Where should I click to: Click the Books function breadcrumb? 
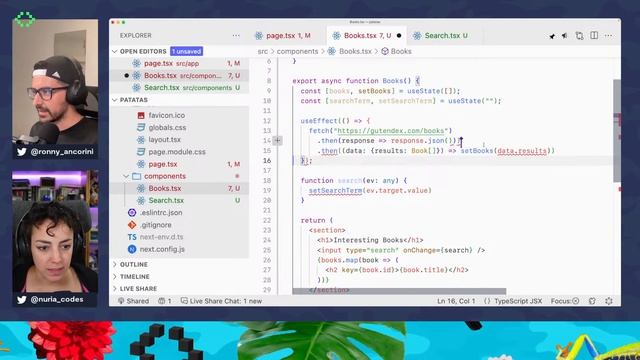(401, 51)
